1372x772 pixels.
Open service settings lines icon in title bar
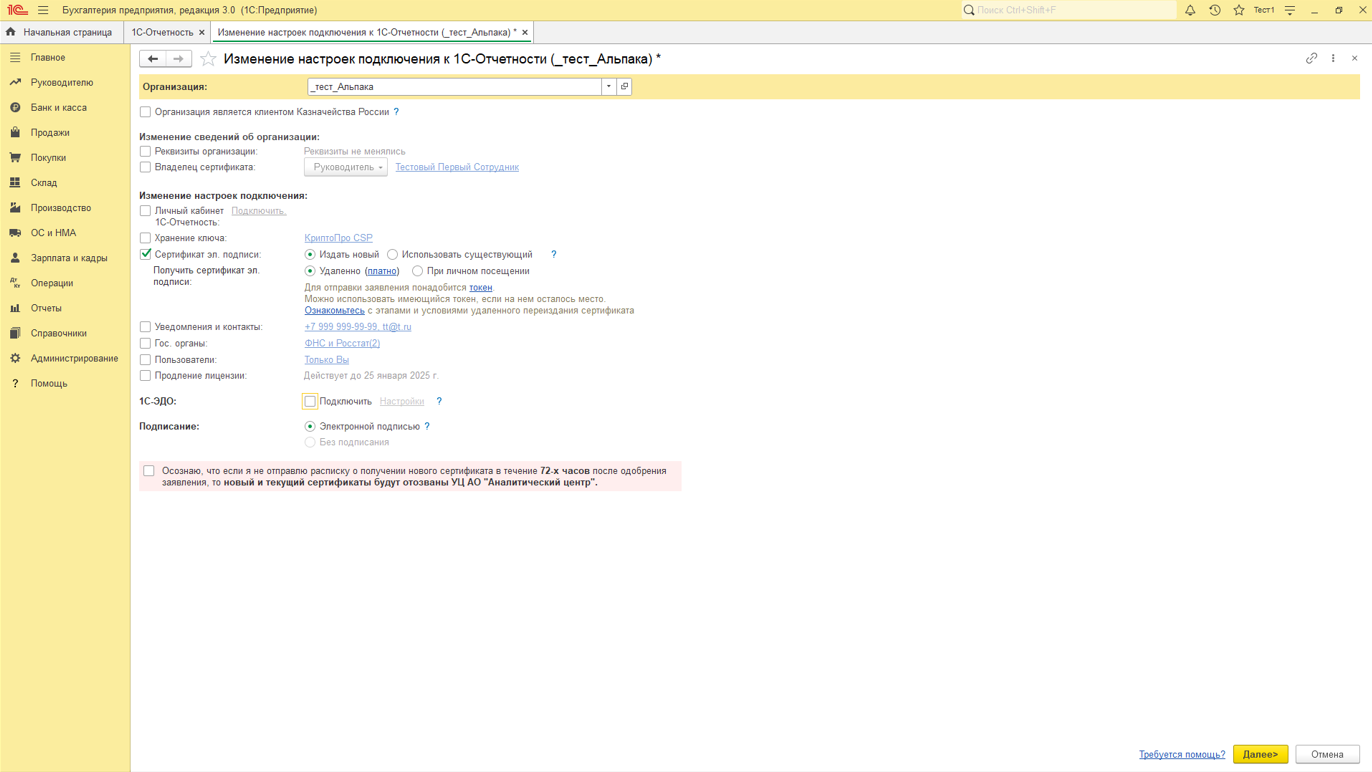click(x=1290, y=10)
